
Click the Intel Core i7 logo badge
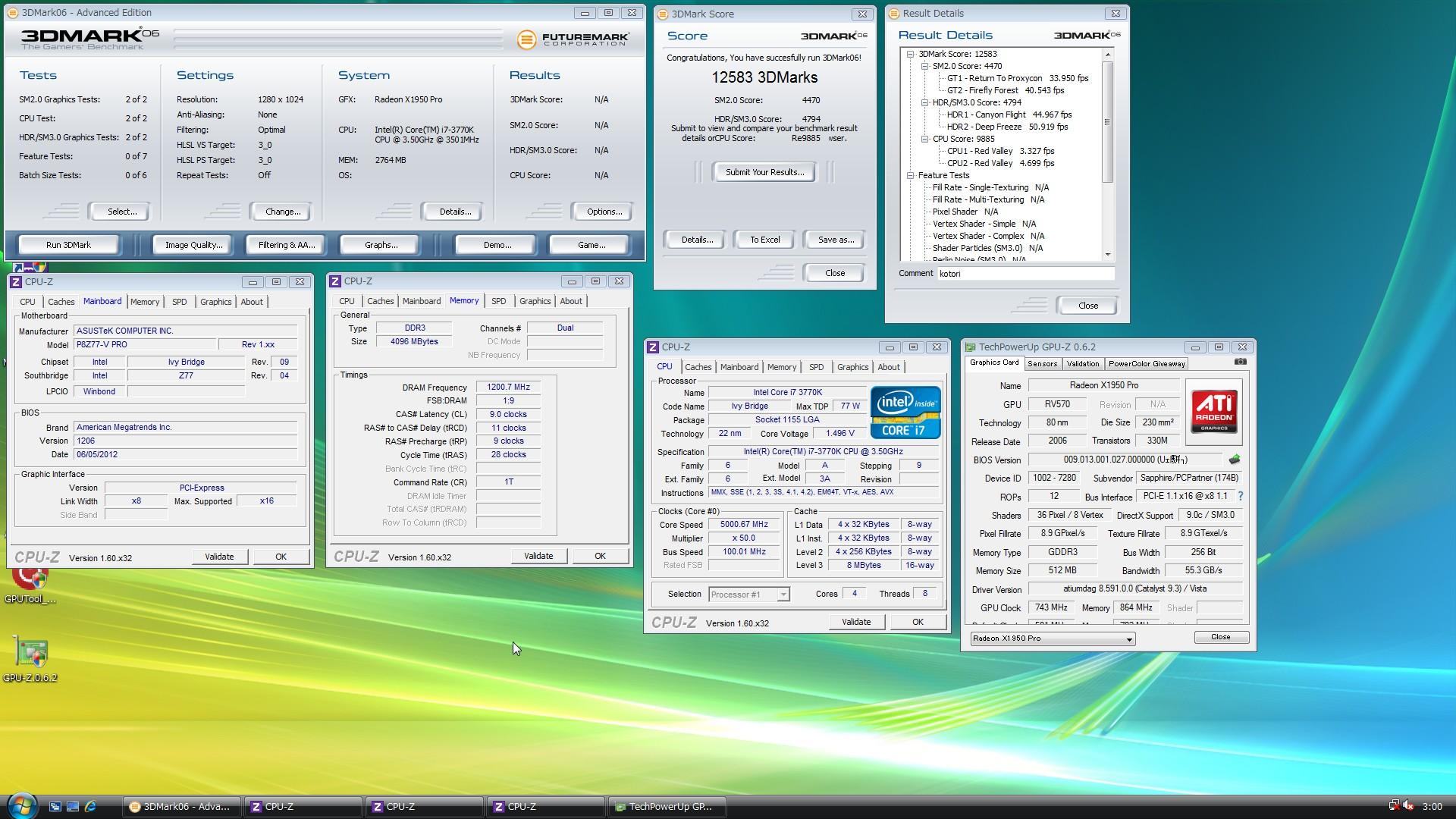tap(905, 412)
